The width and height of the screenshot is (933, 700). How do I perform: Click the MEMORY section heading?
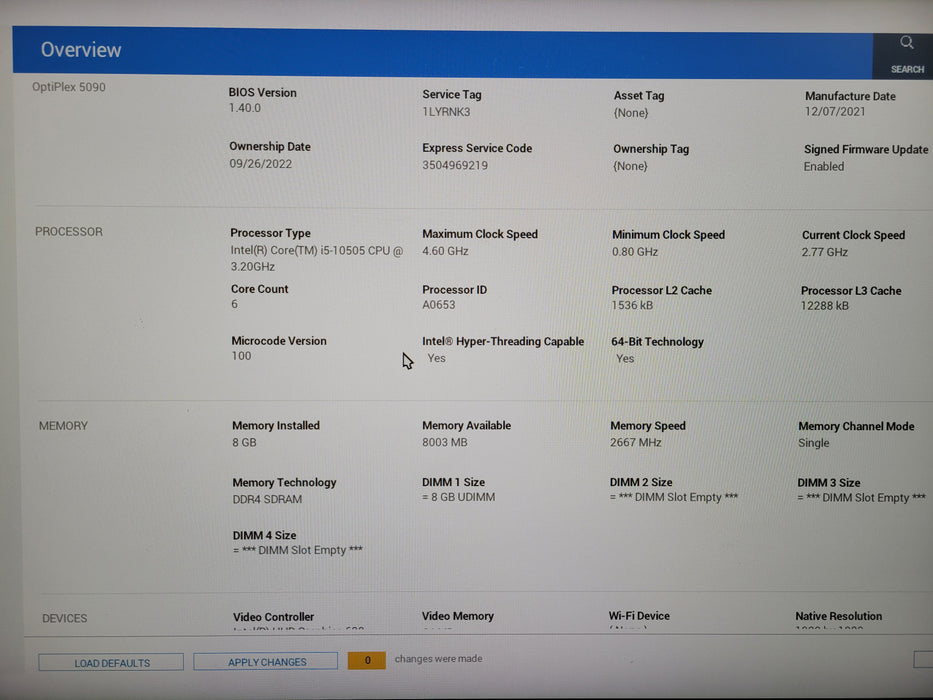tap(63, 426)
